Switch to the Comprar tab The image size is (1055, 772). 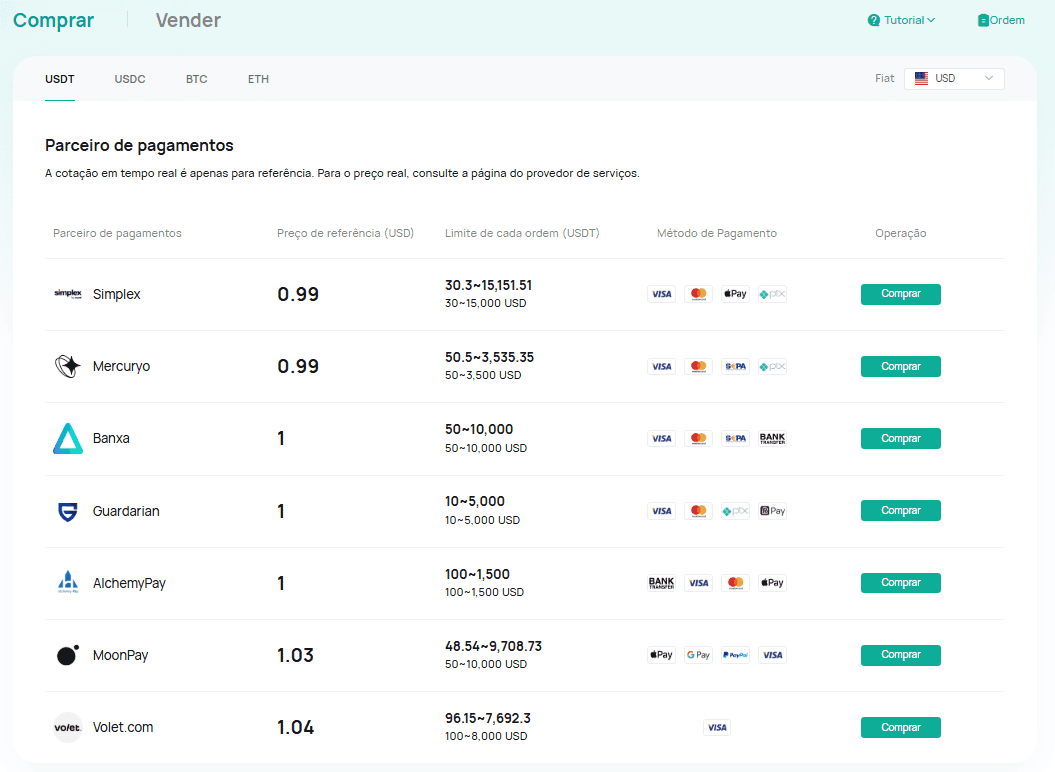click(54, 20)
